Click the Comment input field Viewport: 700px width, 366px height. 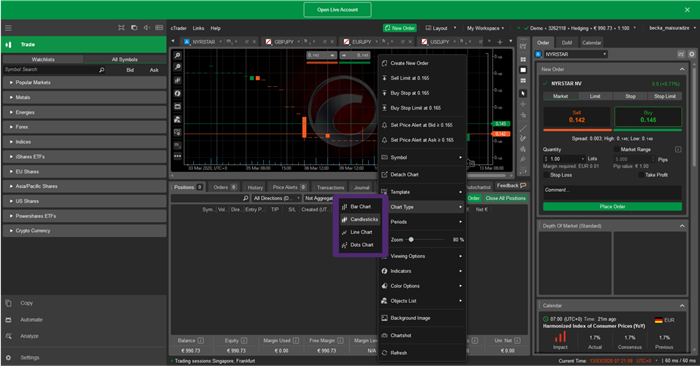(612, 192)
